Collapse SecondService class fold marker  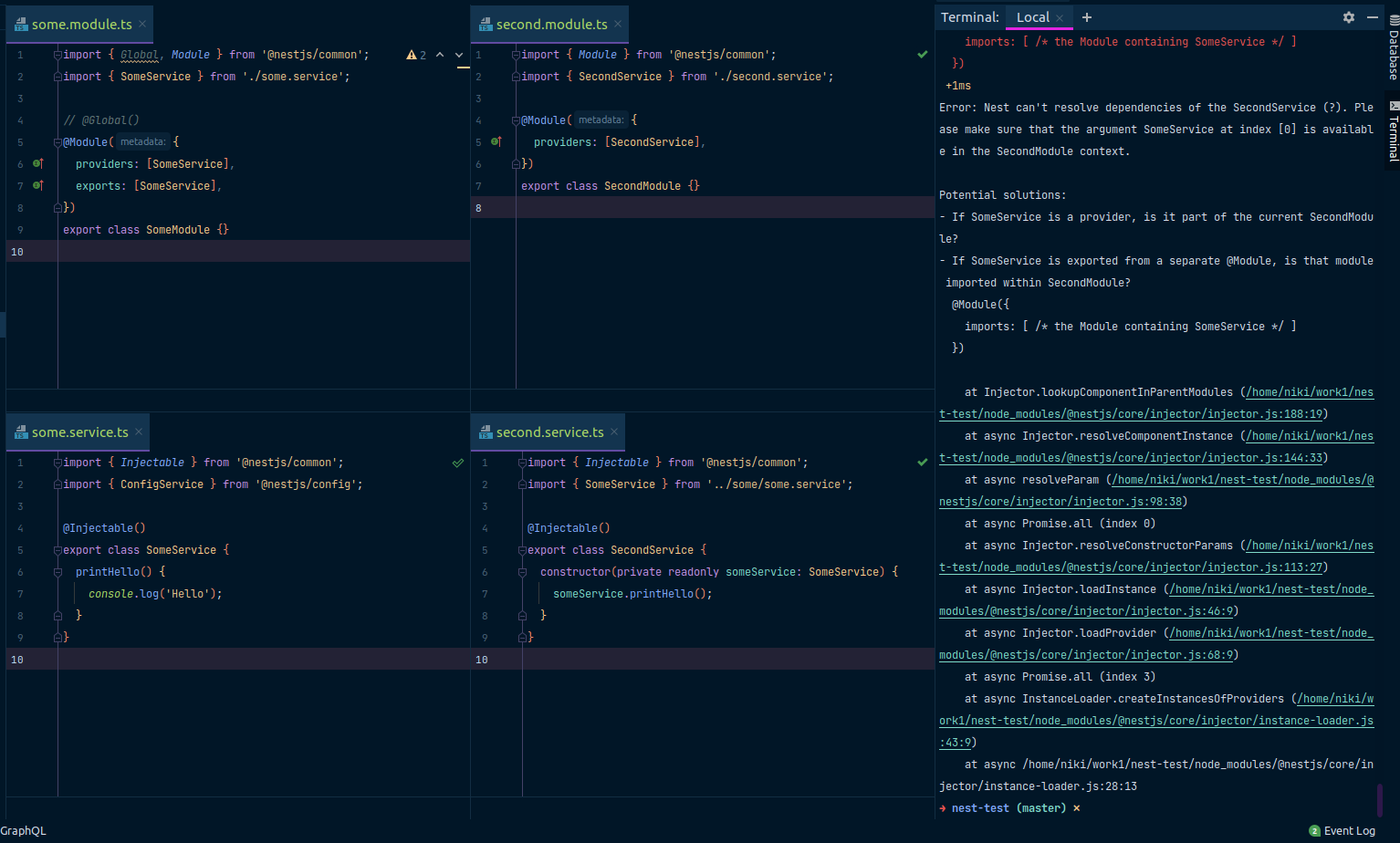(x=522, y=550)
